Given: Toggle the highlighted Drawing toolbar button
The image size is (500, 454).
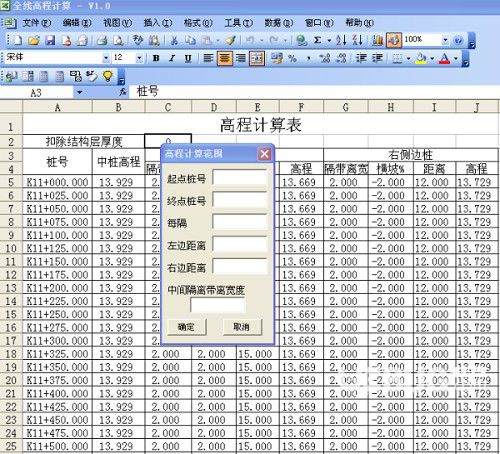Looking at the screenshot, I should coord(394,41).
